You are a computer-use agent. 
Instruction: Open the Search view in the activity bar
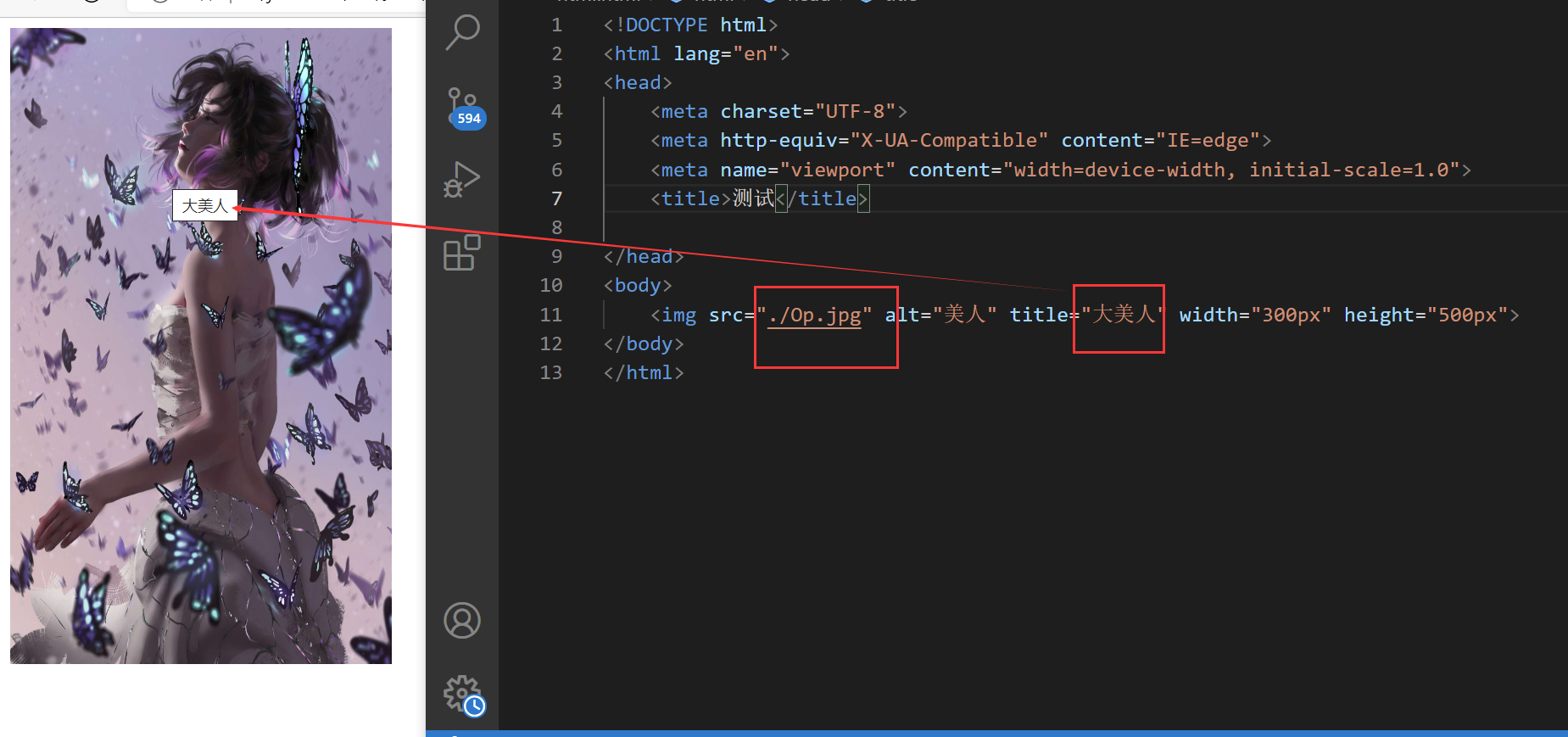[462, 33]
